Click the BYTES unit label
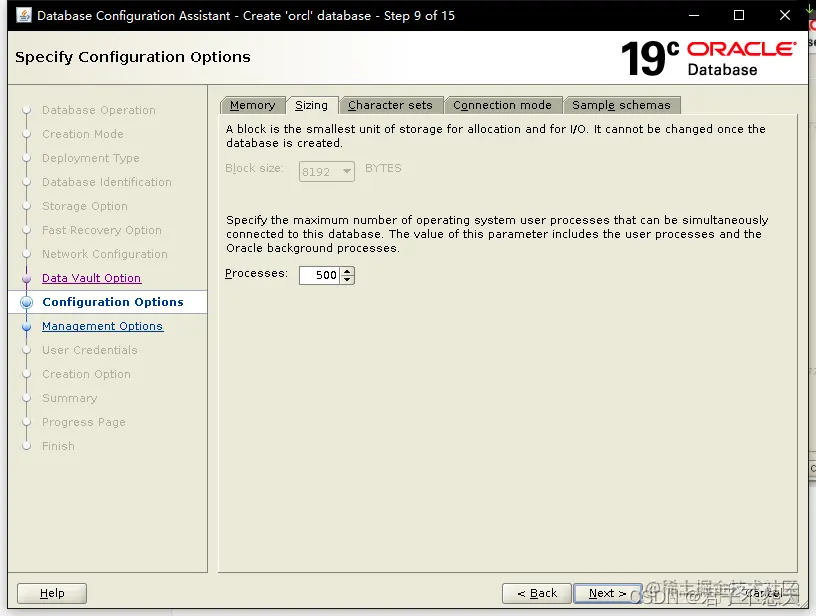This screenshot has height=616, width=816. pos(384,168)
